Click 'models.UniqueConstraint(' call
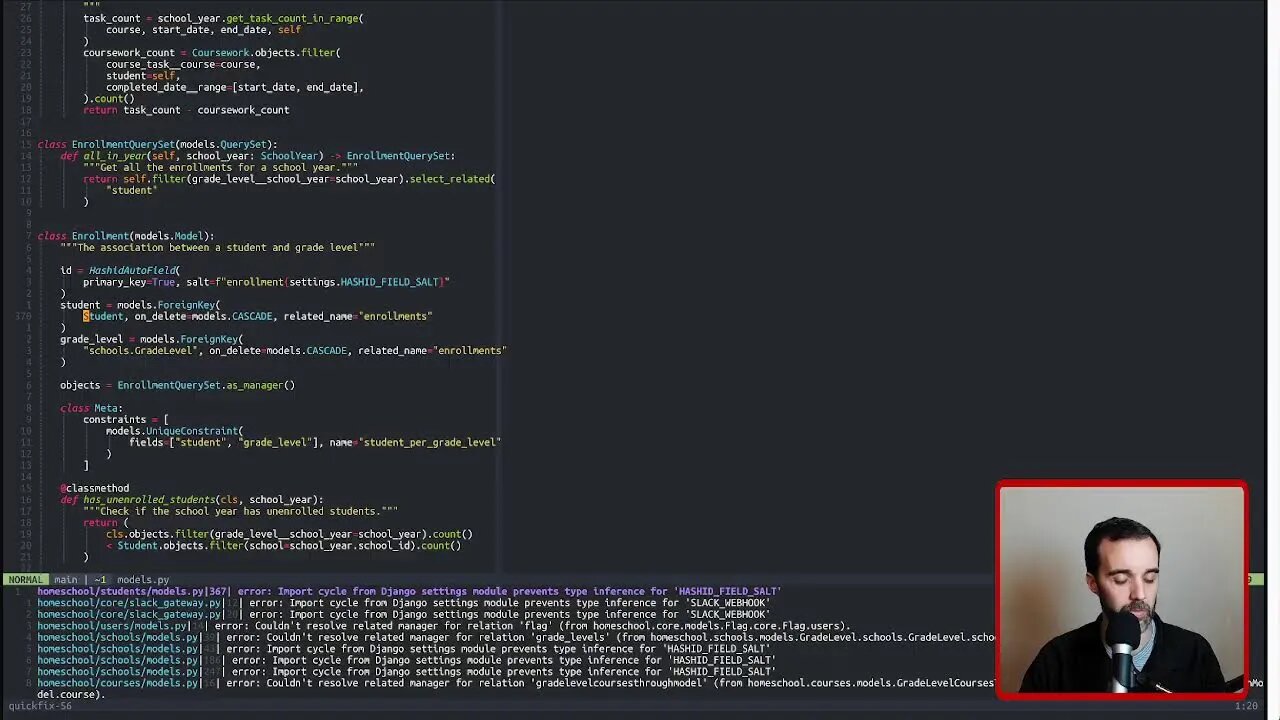 coord(174,431)
